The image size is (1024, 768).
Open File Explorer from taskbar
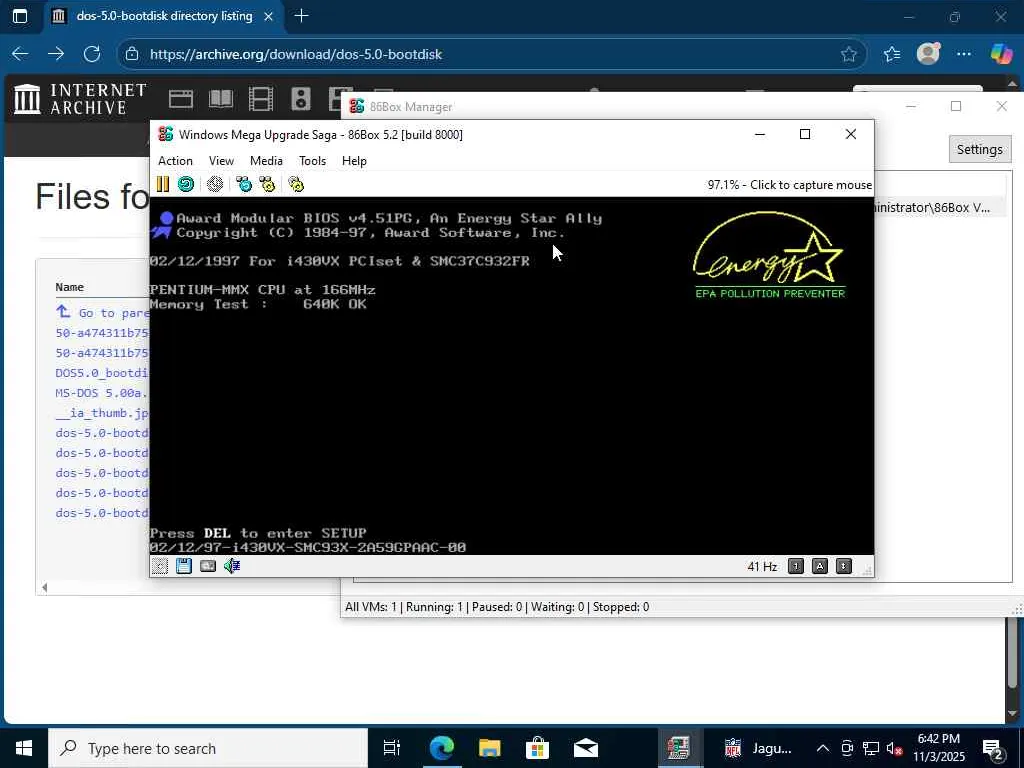click(x=489, y=748)
